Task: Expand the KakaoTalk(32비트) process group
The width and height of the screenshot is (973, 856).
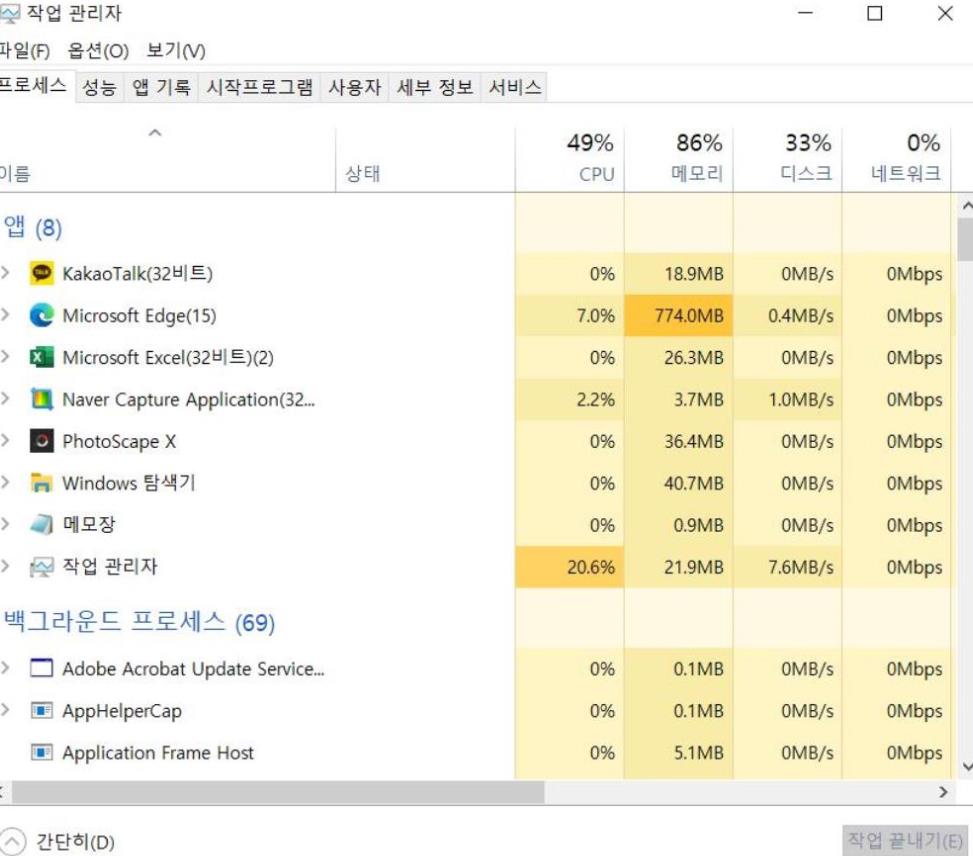Action: [x=5, y=273]
